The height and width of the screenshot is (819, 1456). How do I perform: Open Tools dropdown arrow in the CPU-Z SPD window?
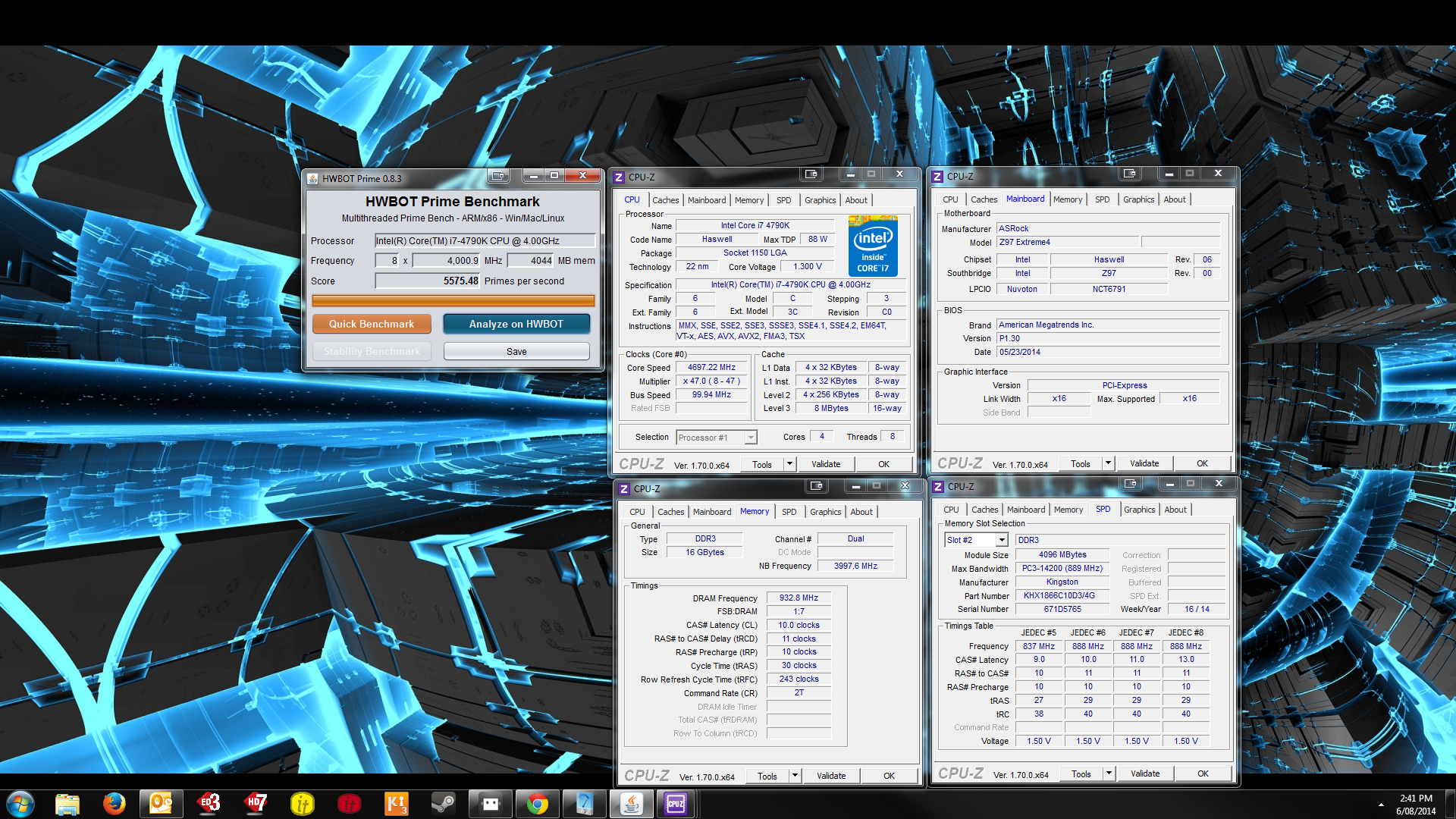point(1109,773)
